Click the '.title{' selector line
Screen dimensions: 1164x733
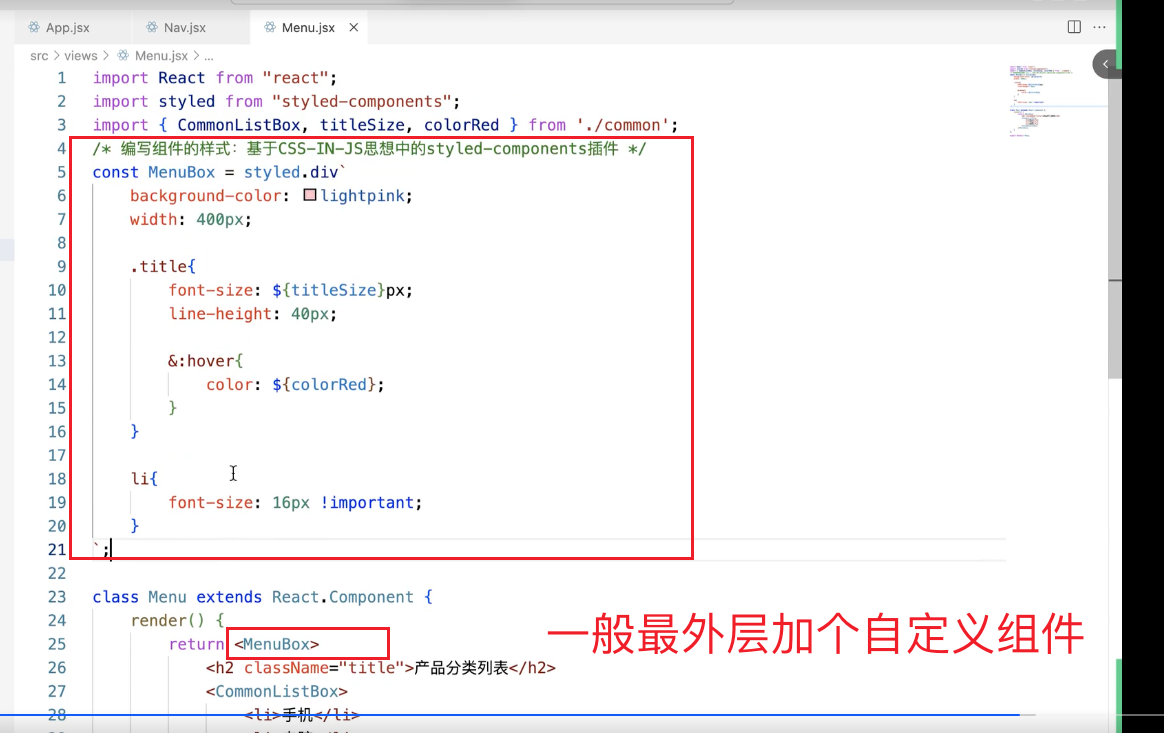pyautogui.click(x=163, y=267)
